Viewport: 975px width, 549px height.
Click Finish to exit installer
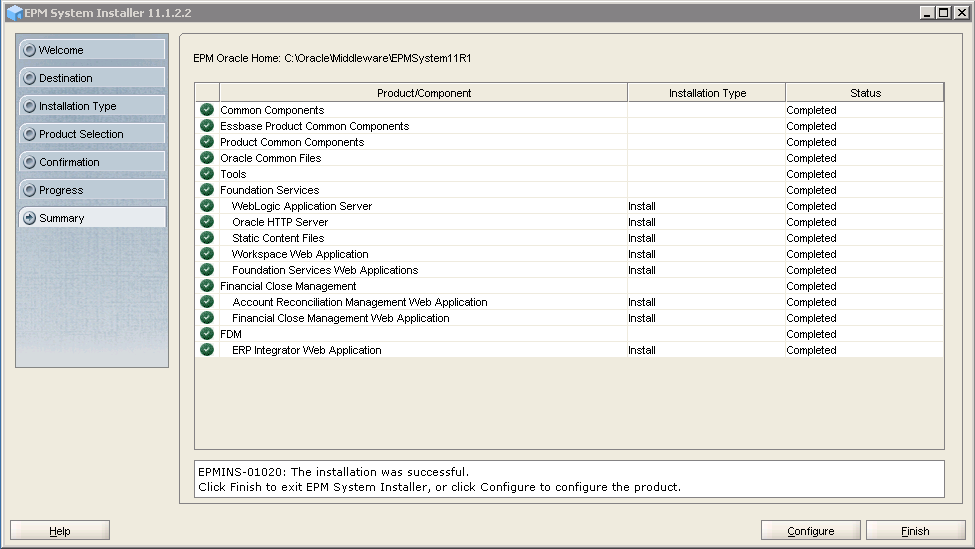tap(915, 531)
